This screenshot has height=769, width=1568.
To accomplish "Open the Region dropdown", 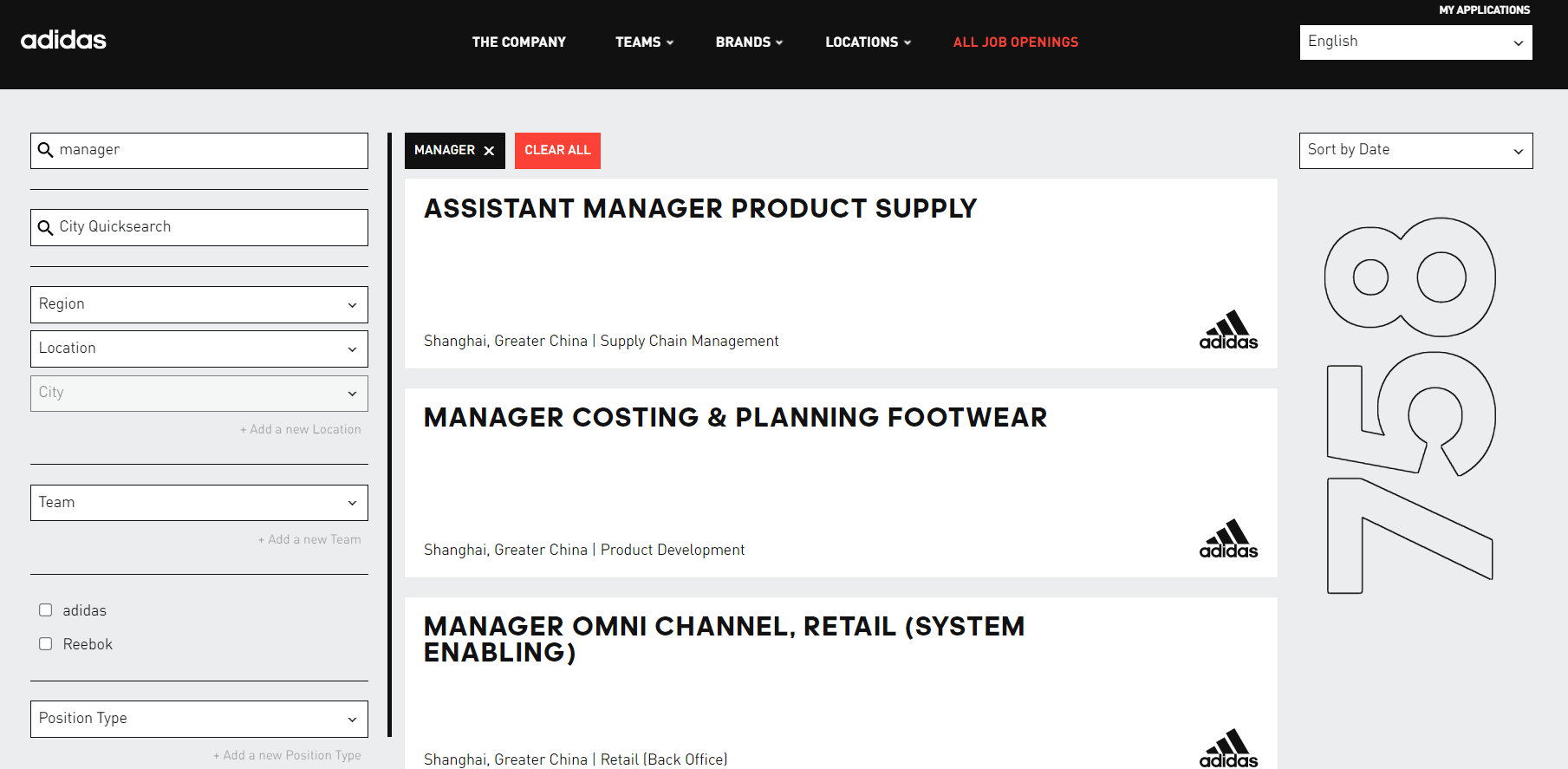I will coord(198,304).
